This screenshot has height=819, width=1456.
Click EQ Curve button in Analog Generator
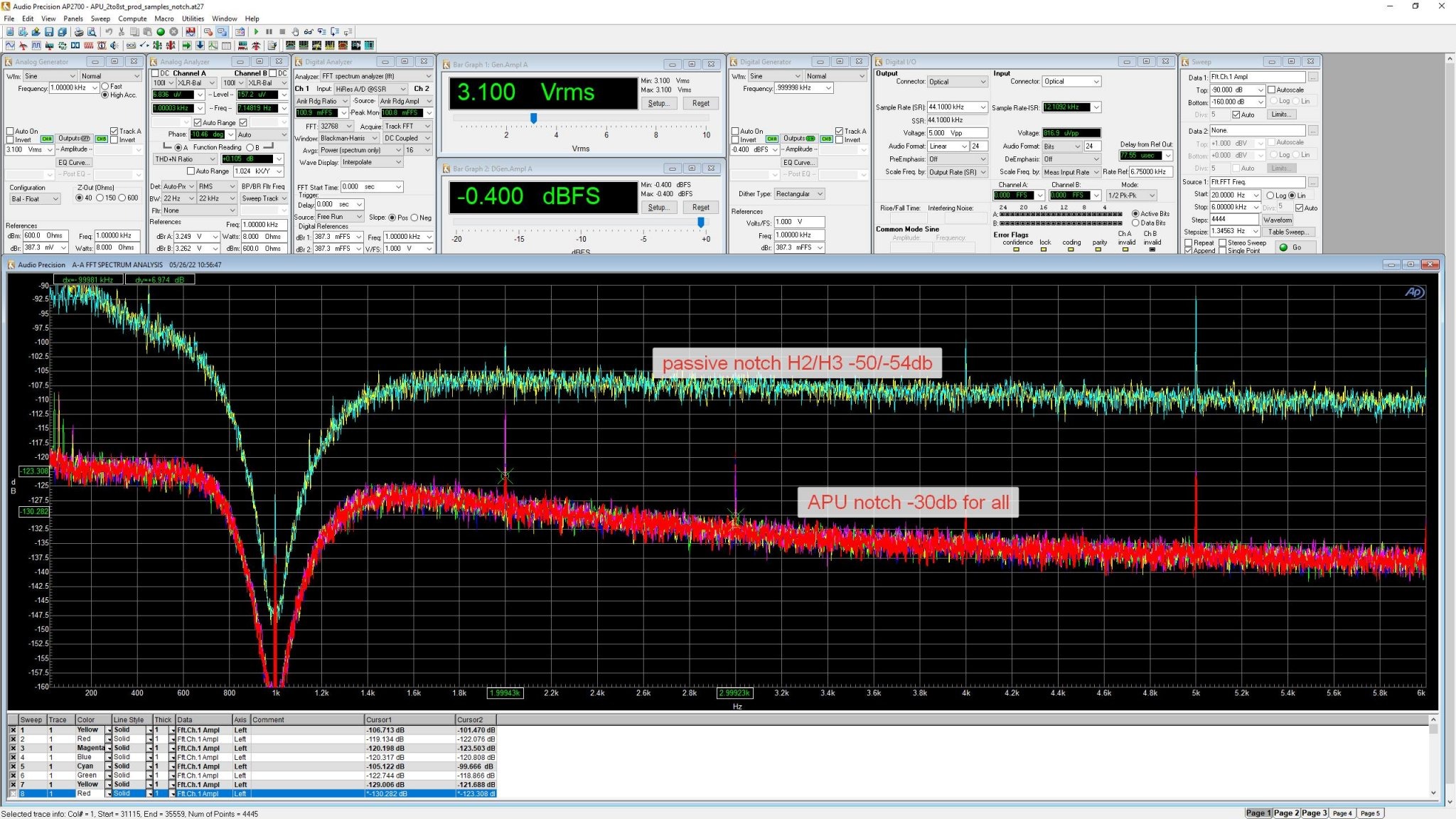(x=73, y=162)
